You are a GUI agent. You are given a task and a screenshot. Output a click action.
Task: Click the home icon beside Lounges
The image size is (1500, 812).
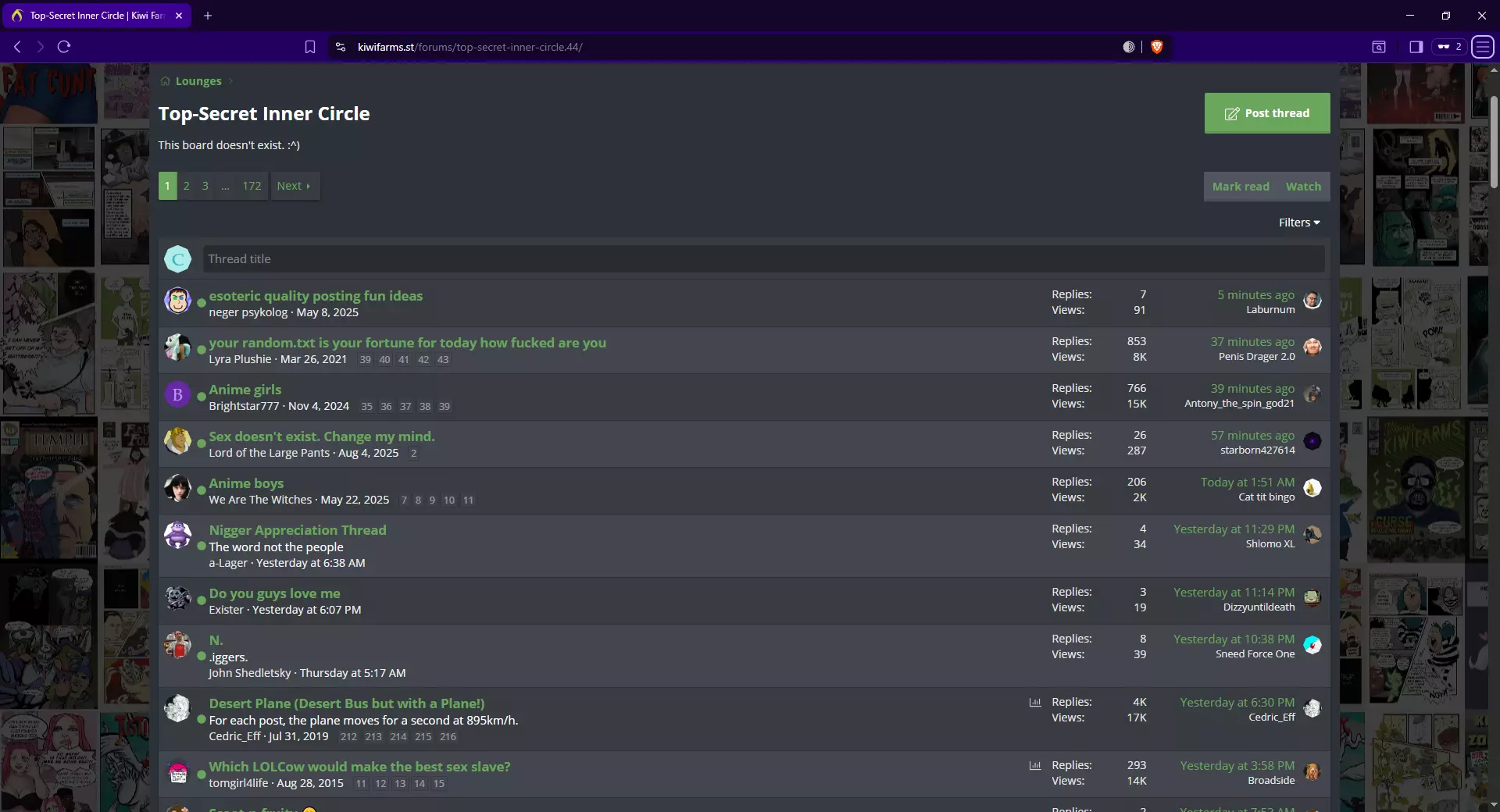165,81
